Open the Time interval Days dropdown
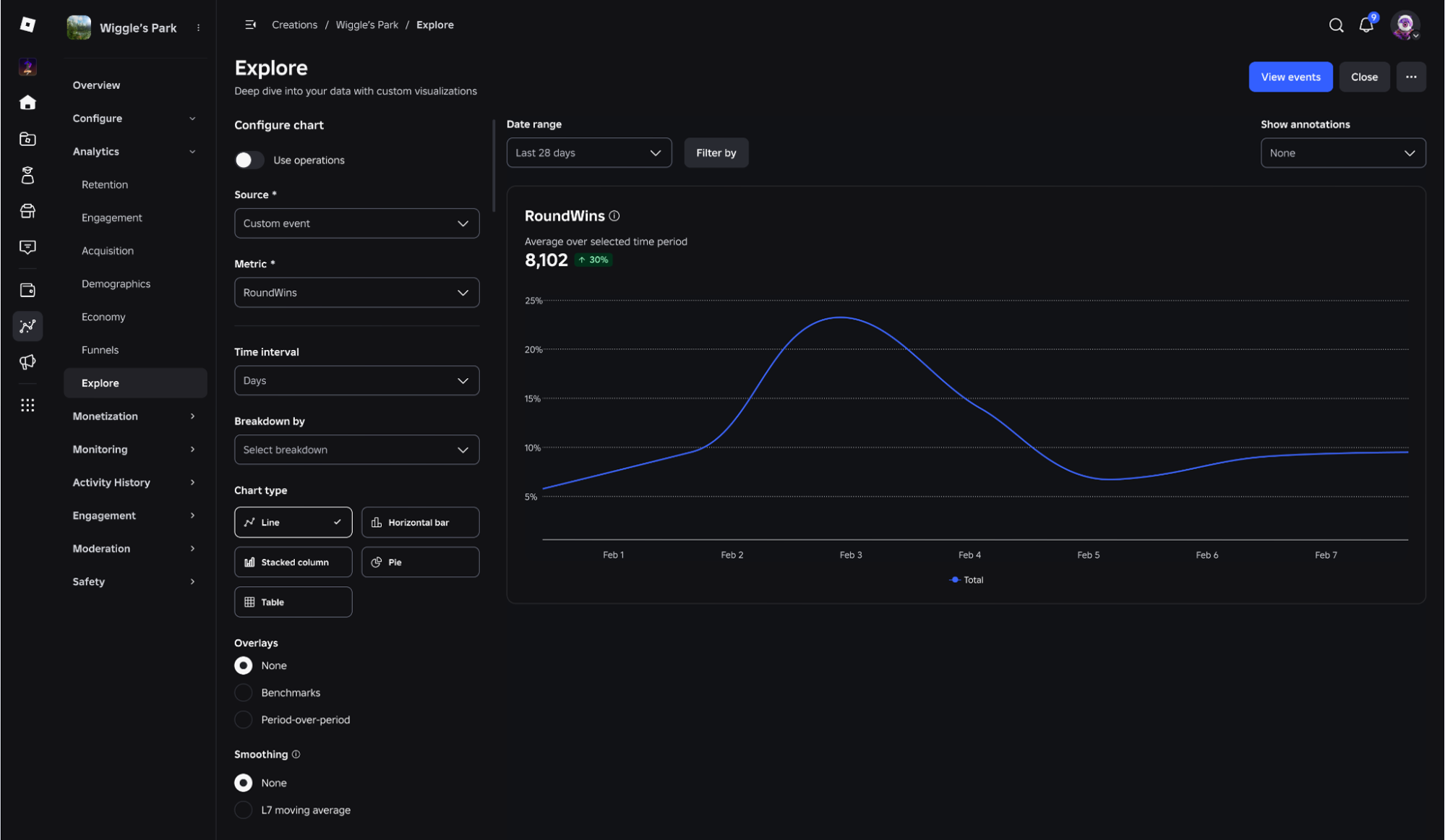 tap(356, 380)
